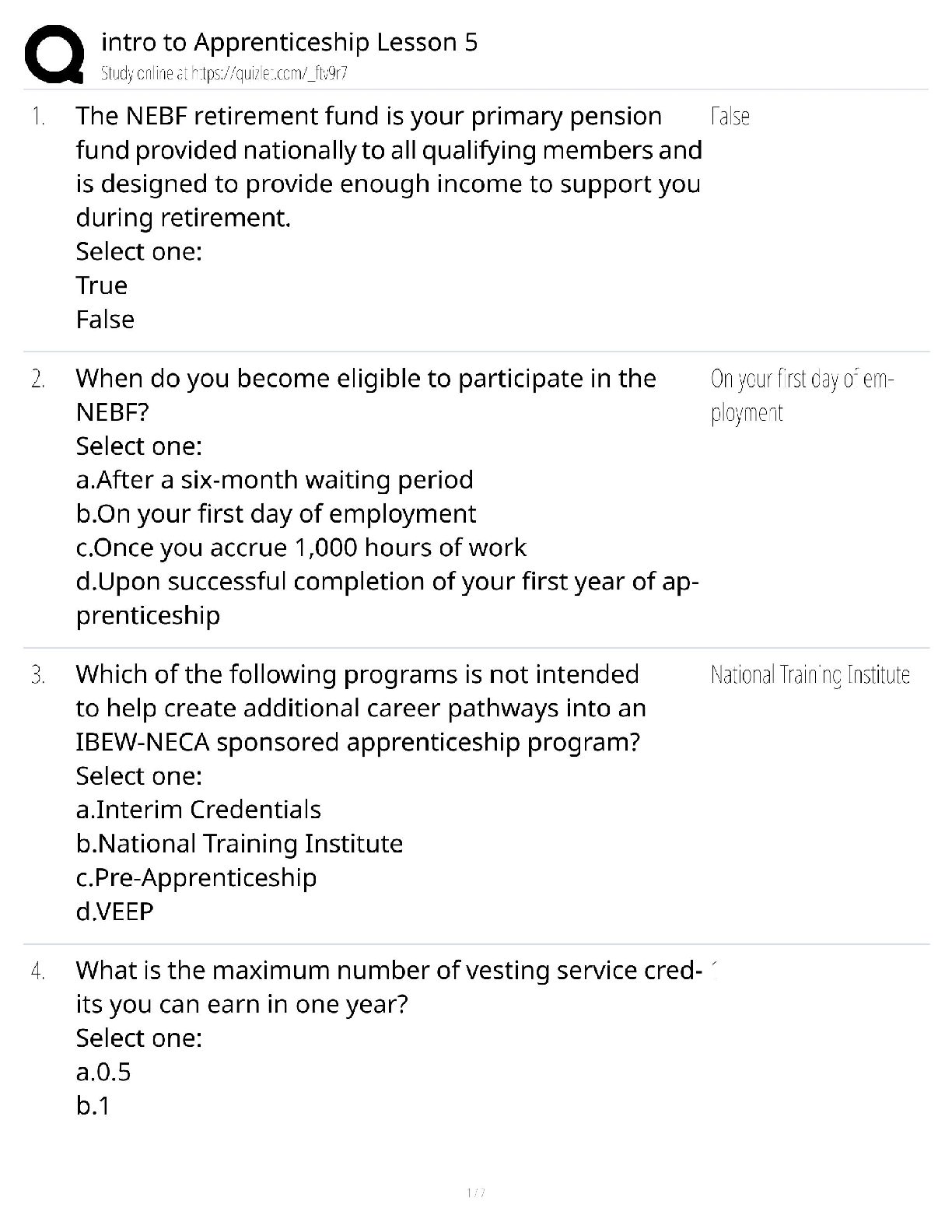Select option 'd. VEEP'
Viewport: 952px width, 1232px height.
coord(115,912)
